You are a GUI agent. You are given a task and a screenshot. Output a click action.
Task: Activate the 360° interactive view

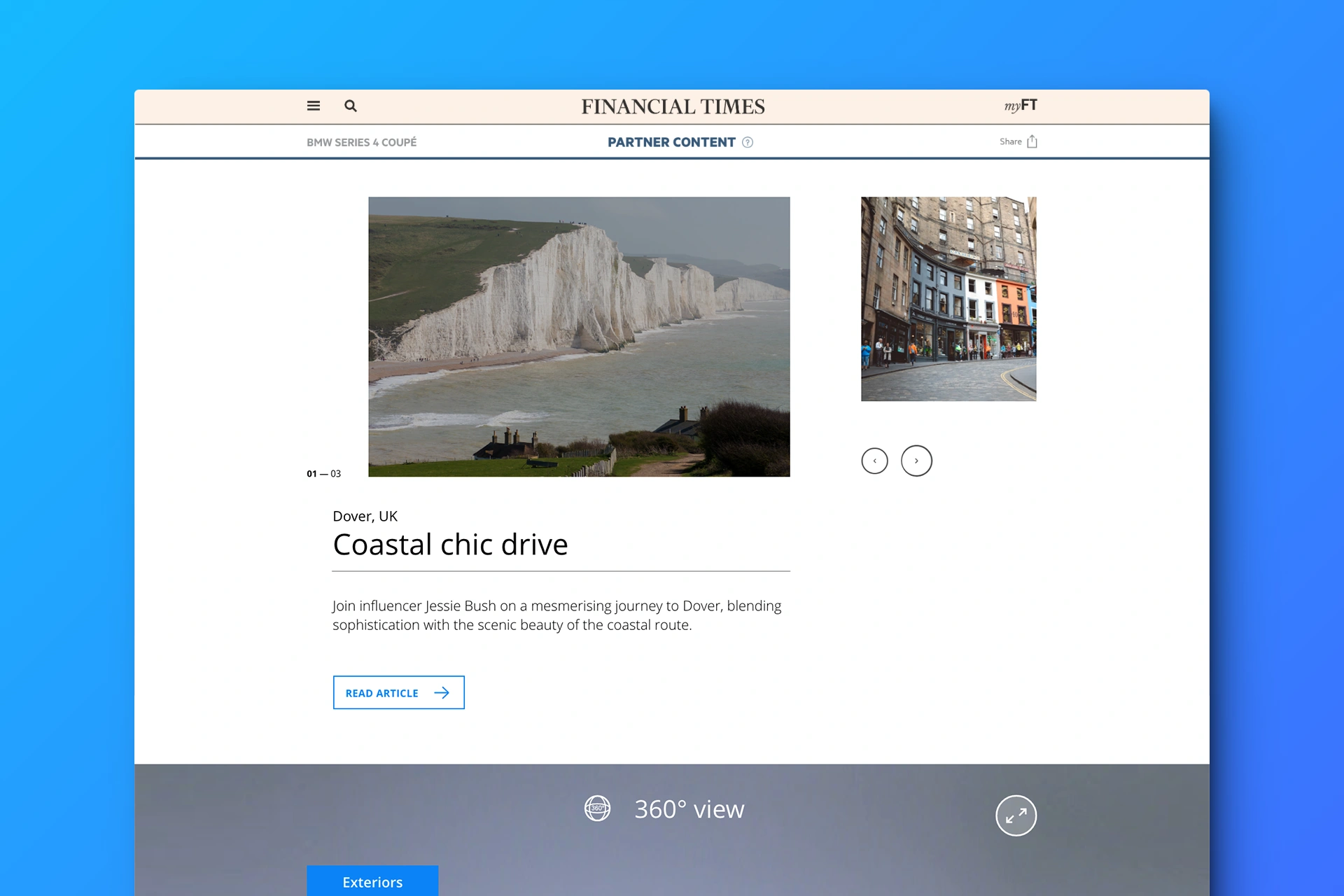[689, 809]
